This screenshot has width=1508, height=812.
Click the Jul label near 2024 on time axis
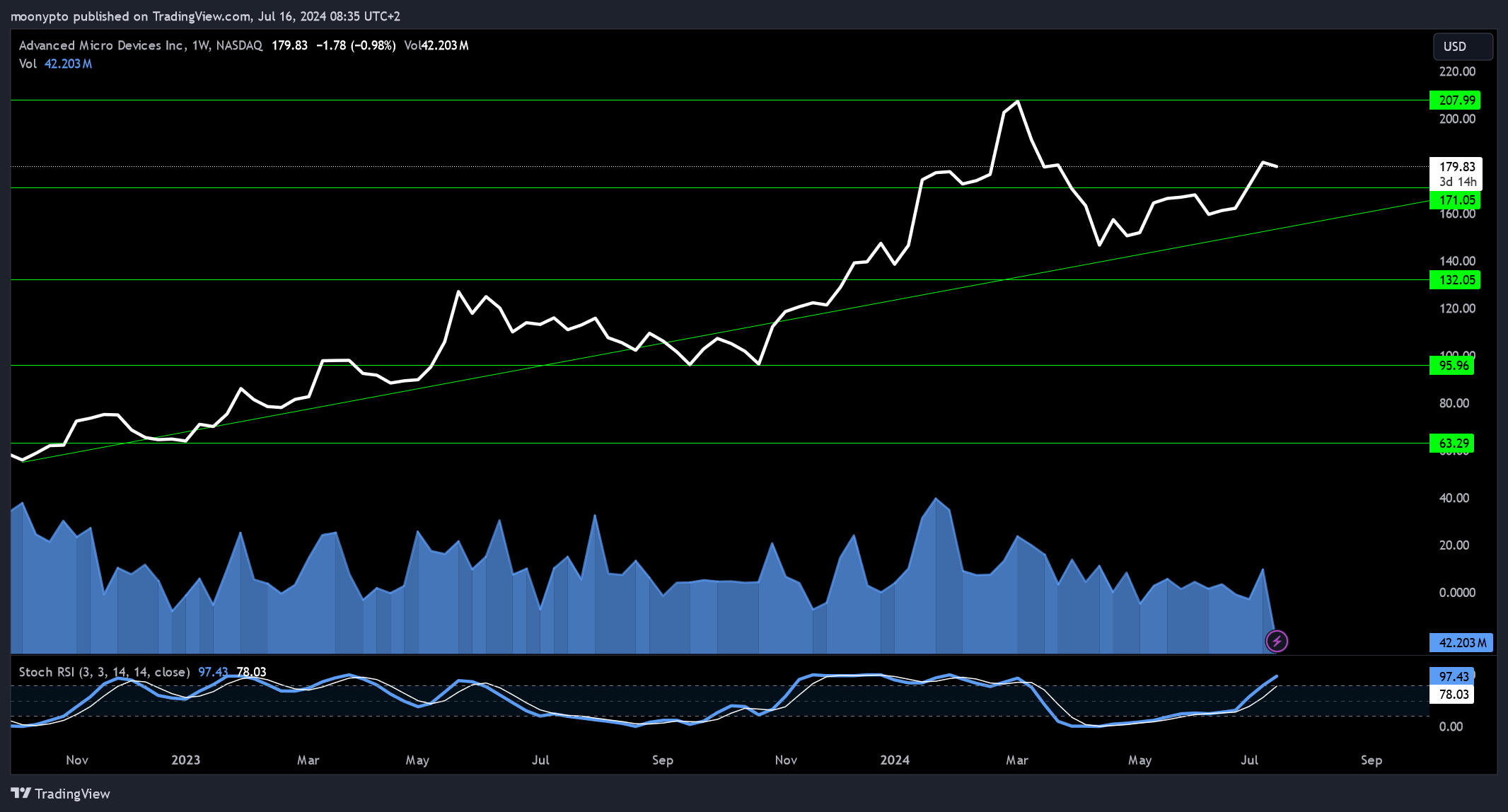pos(1250,760)
